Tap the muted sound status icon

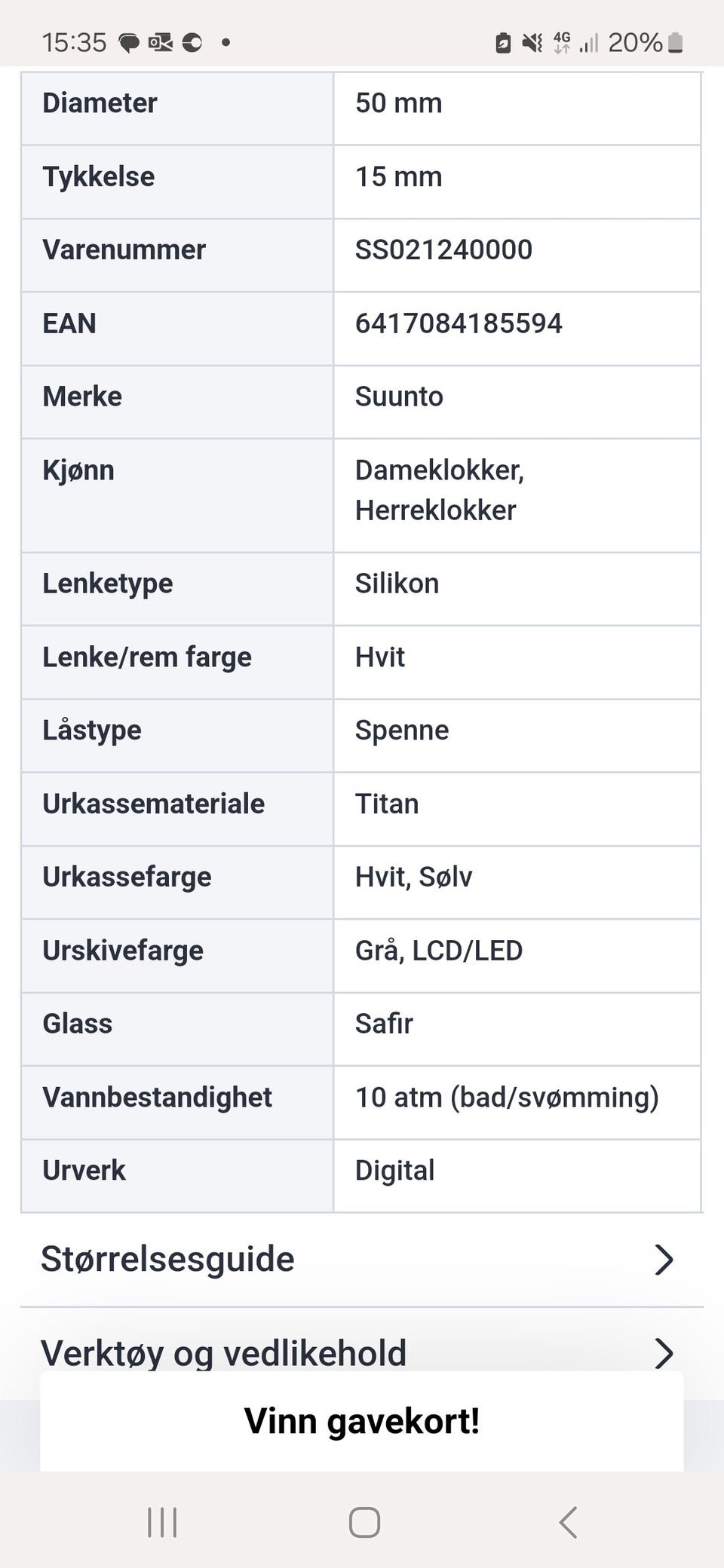point(532,43)
